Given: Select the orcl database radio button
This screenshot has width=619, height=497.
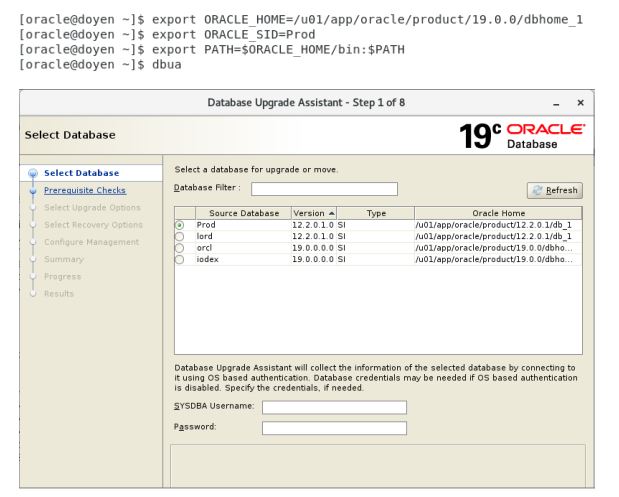Looking at the screenshot, I should [180, 248].
